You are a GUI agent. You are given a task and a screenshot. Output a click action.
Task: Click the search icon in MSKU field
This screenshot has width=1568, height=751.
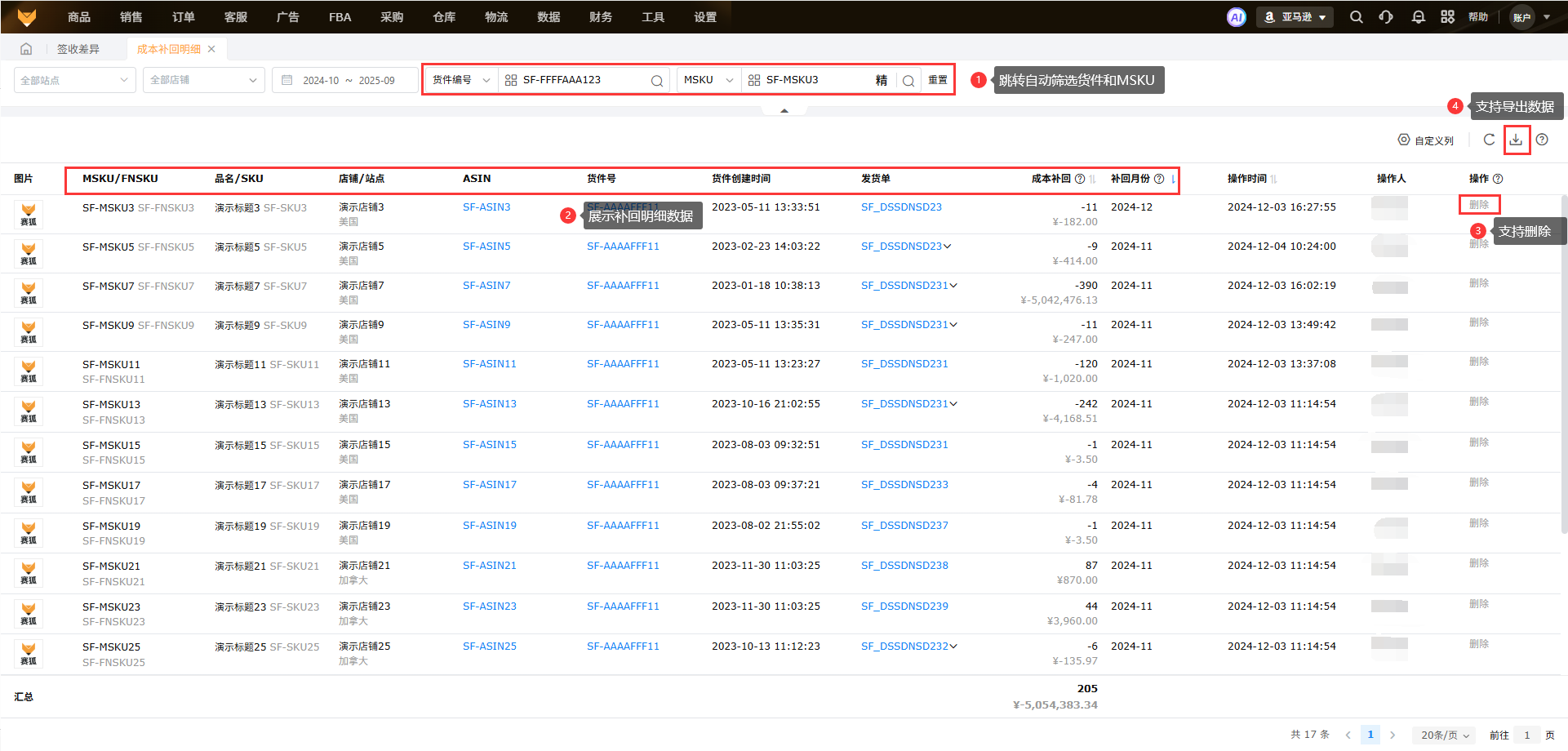tap(908, 81)
